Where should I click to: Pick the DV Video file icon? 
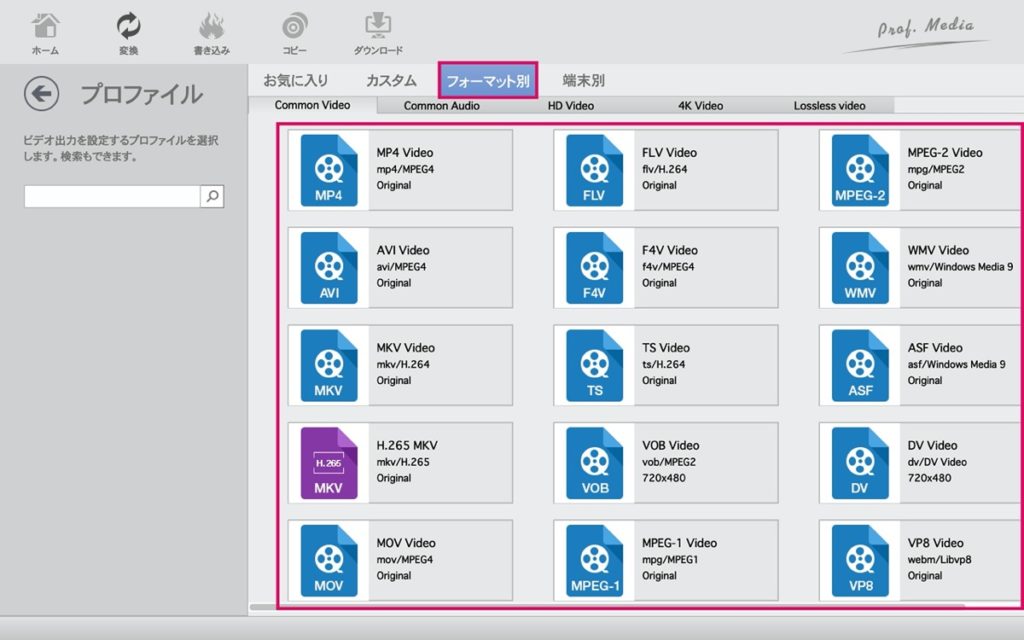coord(860,463)
